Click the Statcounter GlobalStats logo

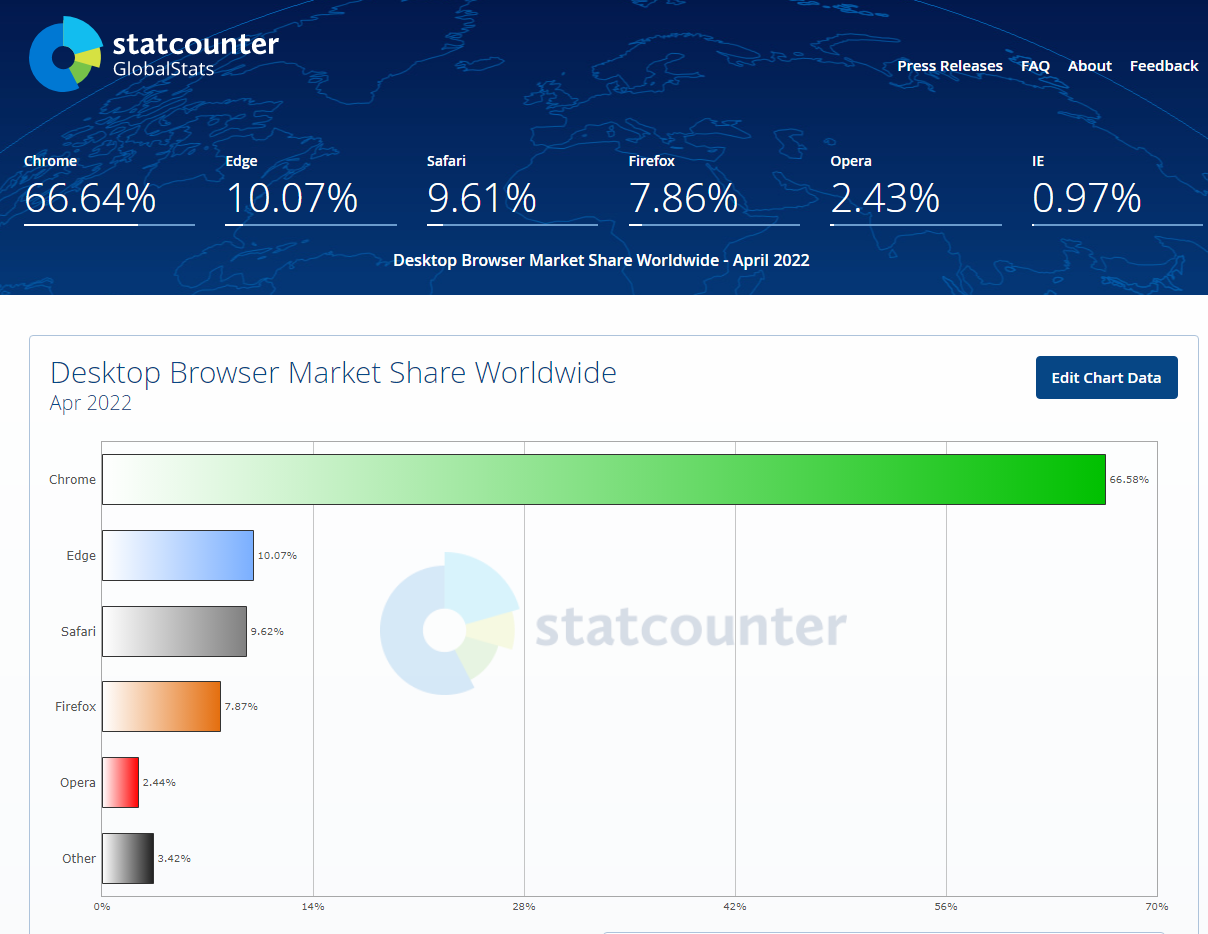pyautogui.click(x=153, y=54)
